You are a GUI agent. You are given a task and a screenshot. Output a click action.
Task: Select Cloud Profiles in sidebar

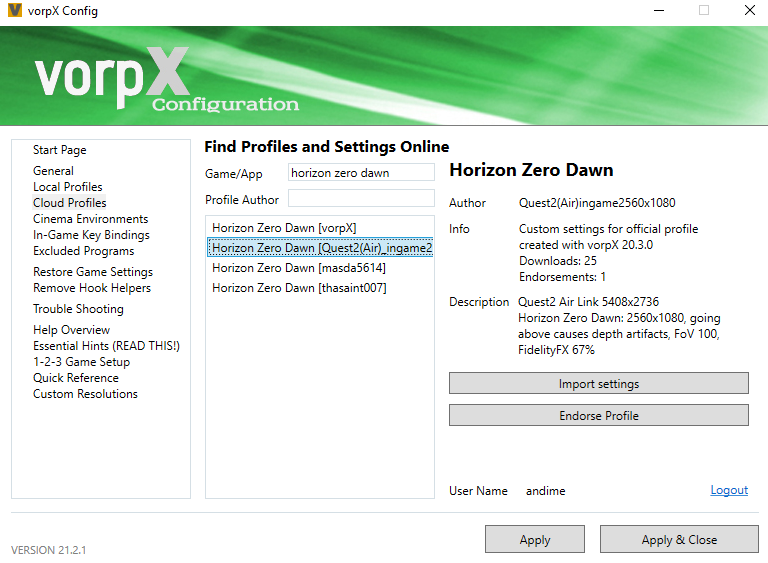coord(70,203)
